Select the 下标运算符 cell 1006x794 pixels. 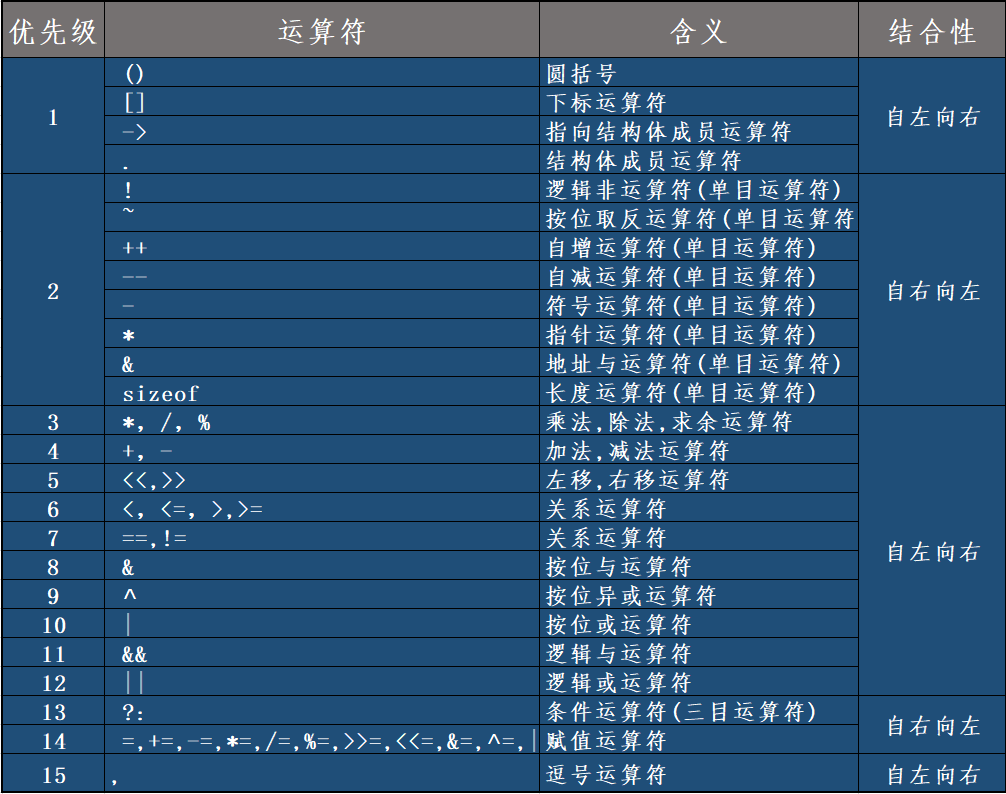699,101
